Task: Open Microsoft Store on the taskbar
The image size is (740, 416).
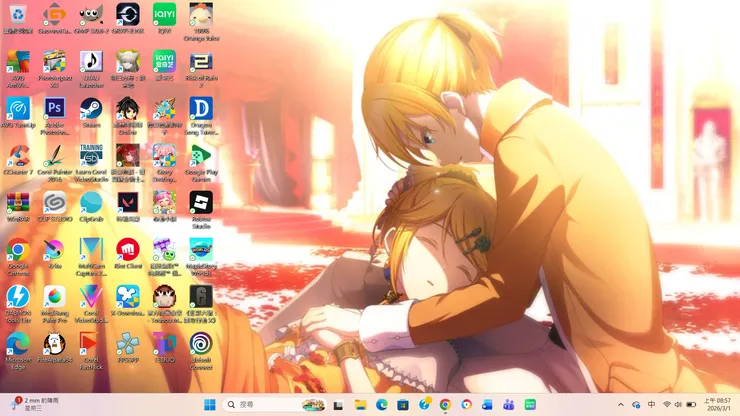Action: point(403,405)
